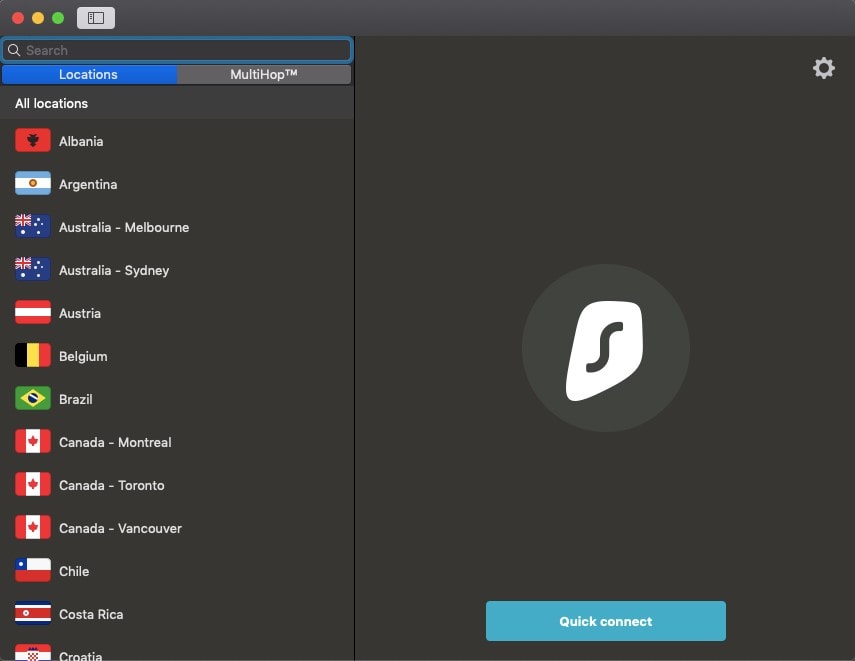
Task: Choose the Australia - Sydney server
Action: (177, 271)
